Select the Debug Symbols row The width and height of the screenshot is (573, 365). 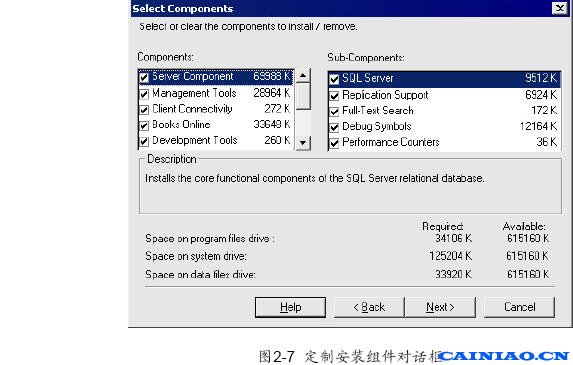pos(444,126)
